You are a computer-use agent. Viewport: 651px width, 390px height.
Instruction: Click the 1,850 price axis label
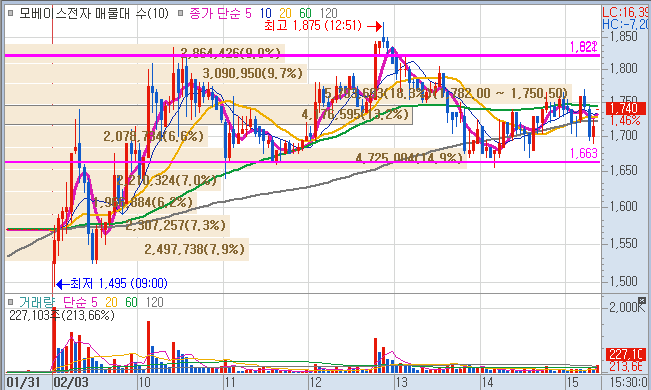[x=623, y=37]
